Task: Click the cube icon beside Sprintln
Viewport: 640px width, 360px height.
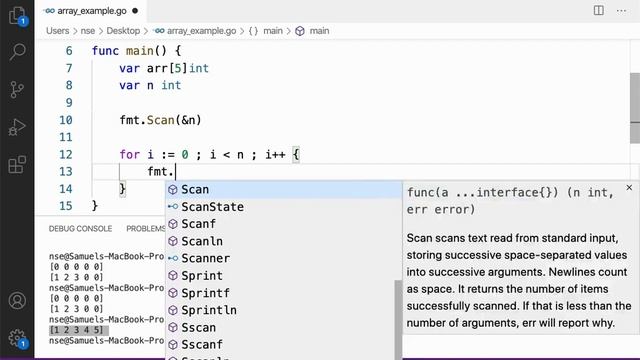Action: click(x=173, y=310)
